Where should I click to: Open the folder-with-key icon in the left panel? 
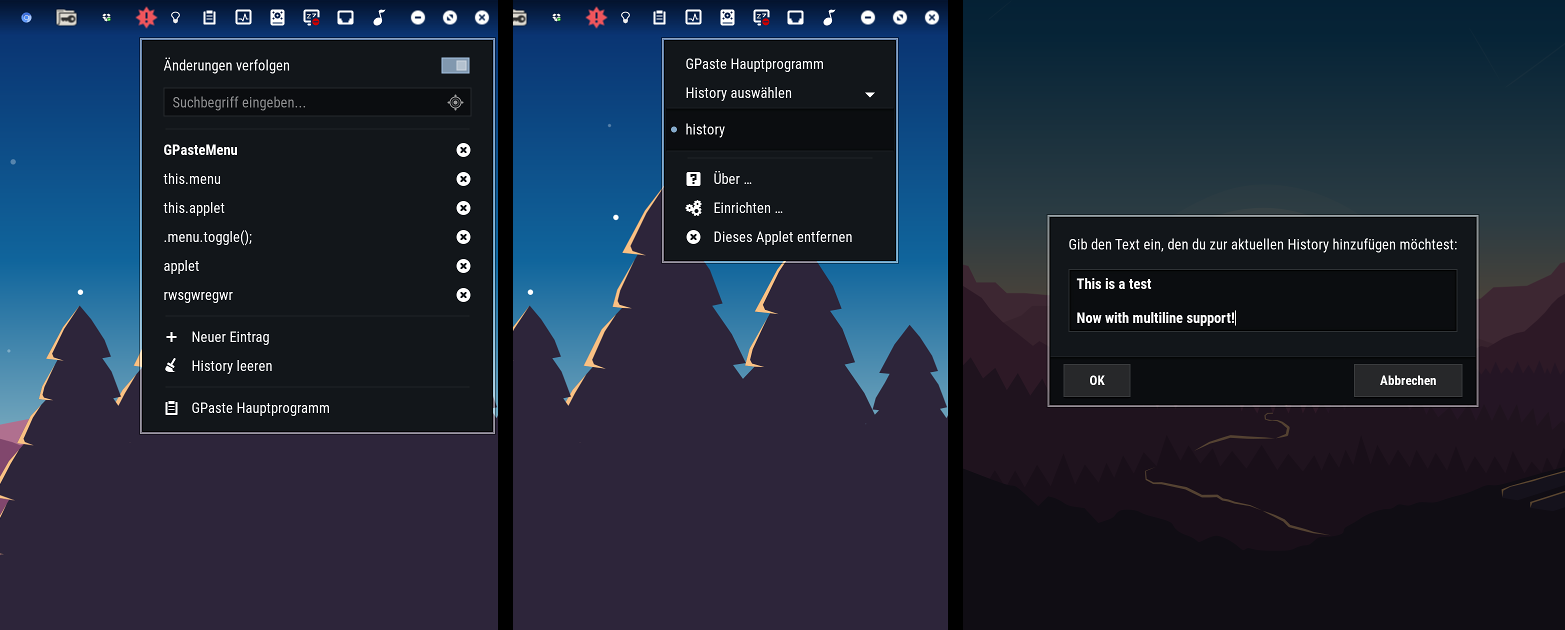click(x=66, y=17)
